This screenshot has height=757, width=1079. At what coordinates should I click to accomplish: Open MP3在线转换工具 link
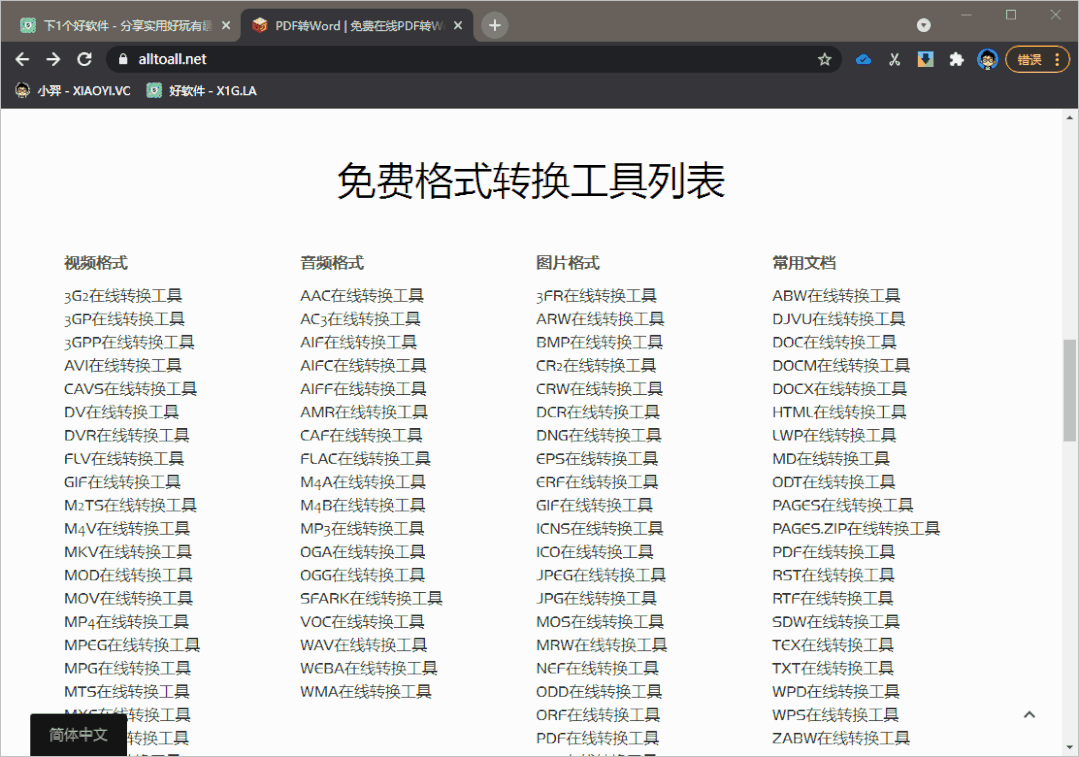362,528
